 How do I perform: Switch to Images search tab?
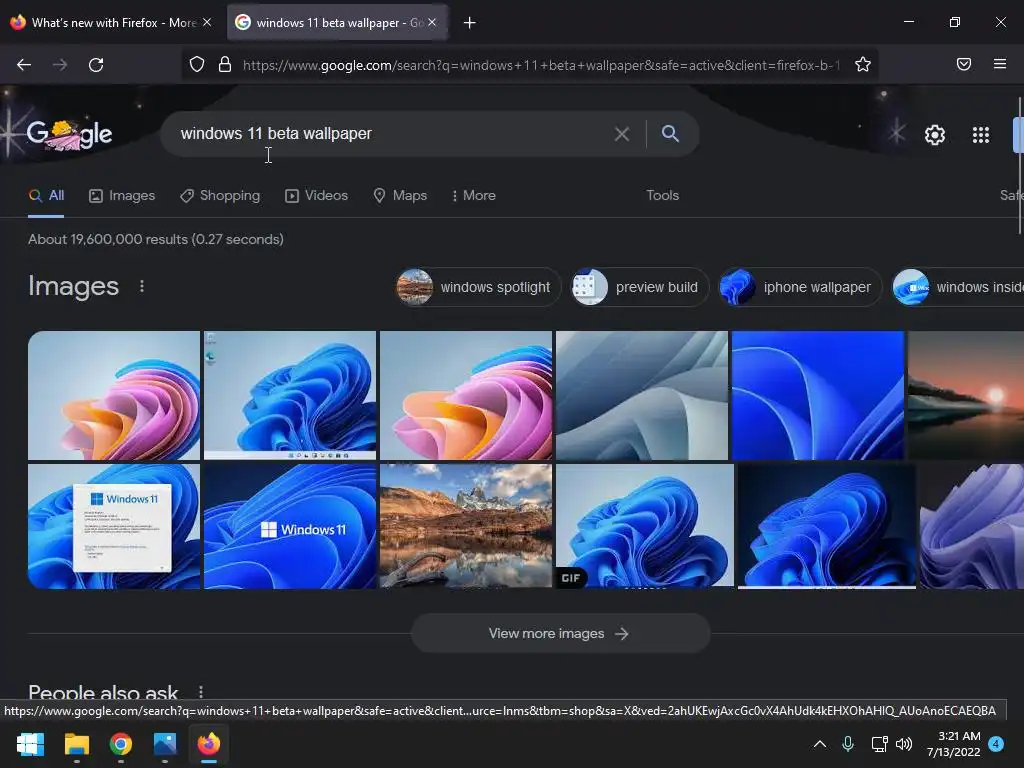click(x=122, y=195)
